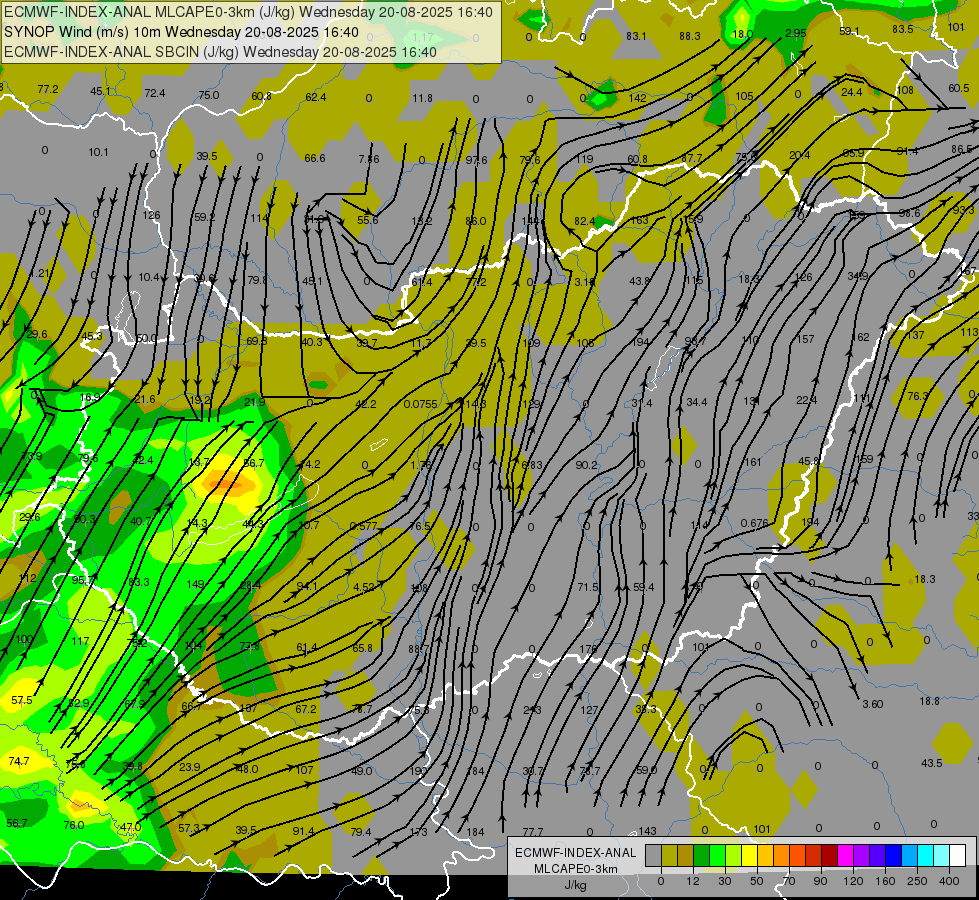Viewport: 979px width, 900px height.
Task: Click the dark green legend swatch after 12
Action: 702,855
